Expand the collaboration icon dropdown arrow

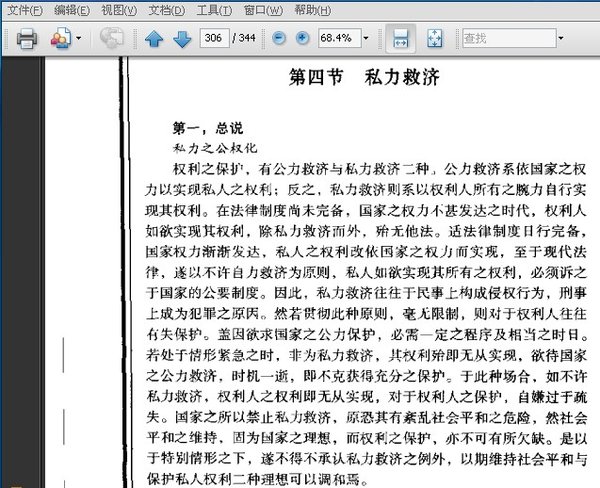coord(78,38)
